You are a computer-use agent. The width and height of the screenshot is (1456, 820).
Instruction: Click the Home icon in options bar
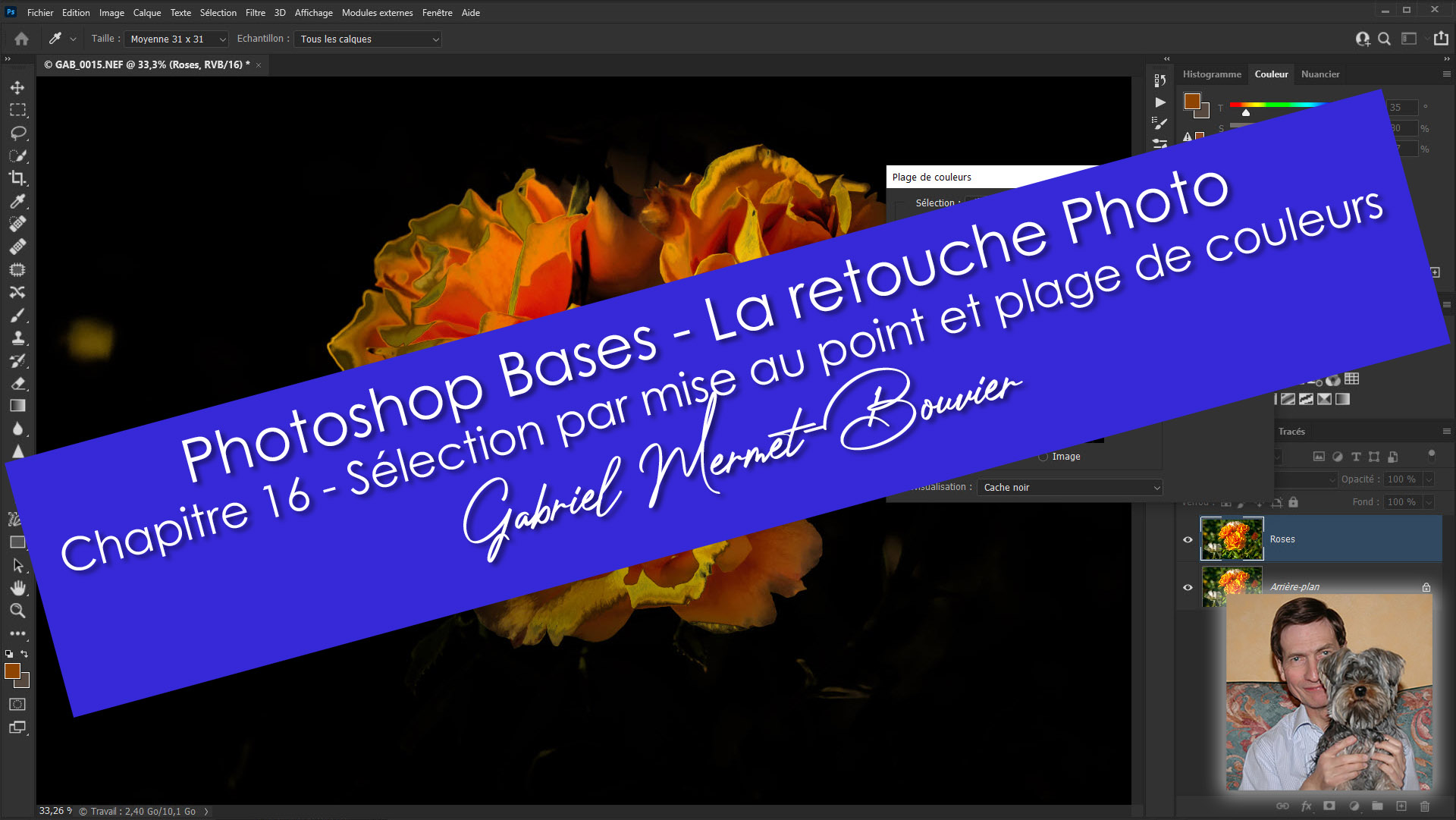(21, 39)
